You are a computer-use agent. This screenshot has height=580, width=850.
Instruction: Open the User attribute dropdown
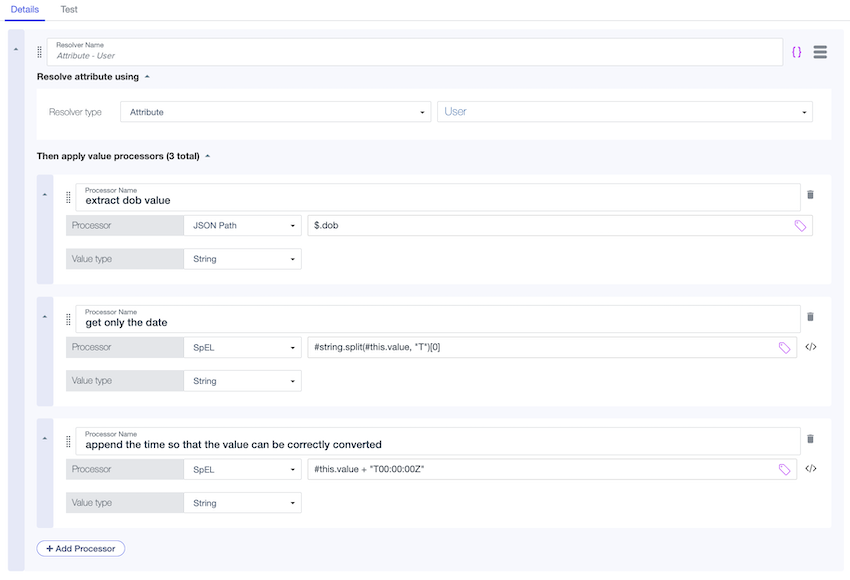click(625, 112)
